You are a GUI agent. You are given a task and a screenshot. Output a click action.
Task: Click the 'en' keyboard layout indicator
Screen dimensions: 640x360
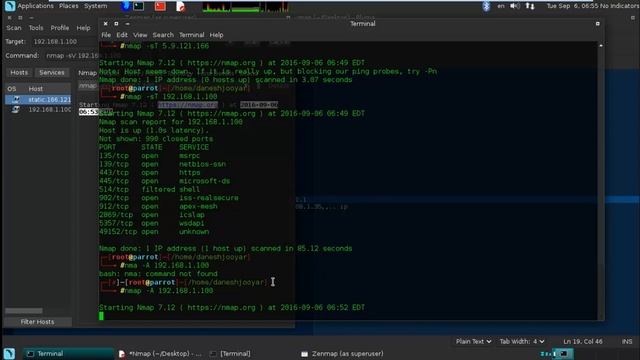(500, 6)
